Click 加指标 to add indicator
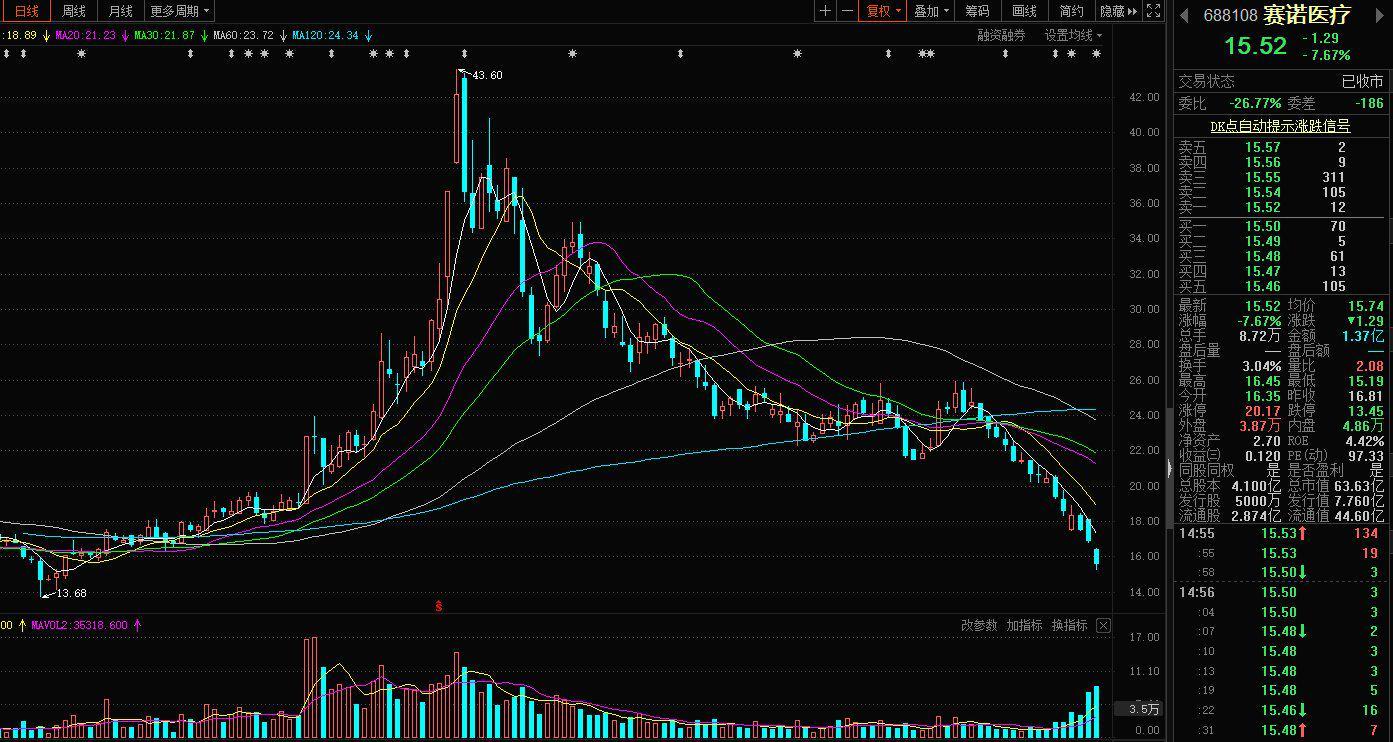This screenshot has height=742, width=1393. (1024, 625)
